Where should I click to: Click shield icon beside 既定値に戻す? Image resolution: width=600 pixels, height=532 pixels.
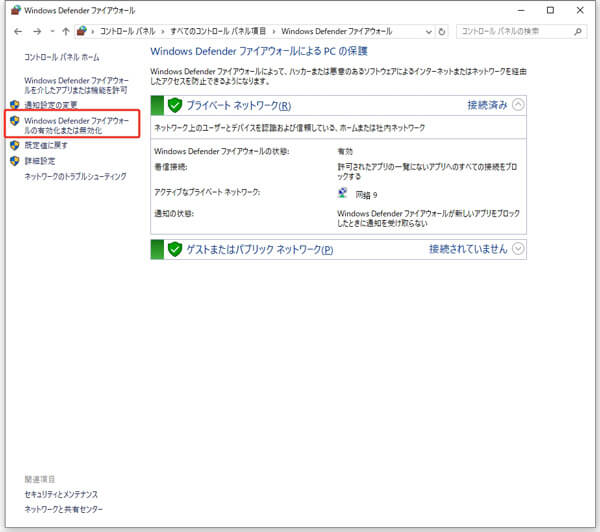coord(15,145)
